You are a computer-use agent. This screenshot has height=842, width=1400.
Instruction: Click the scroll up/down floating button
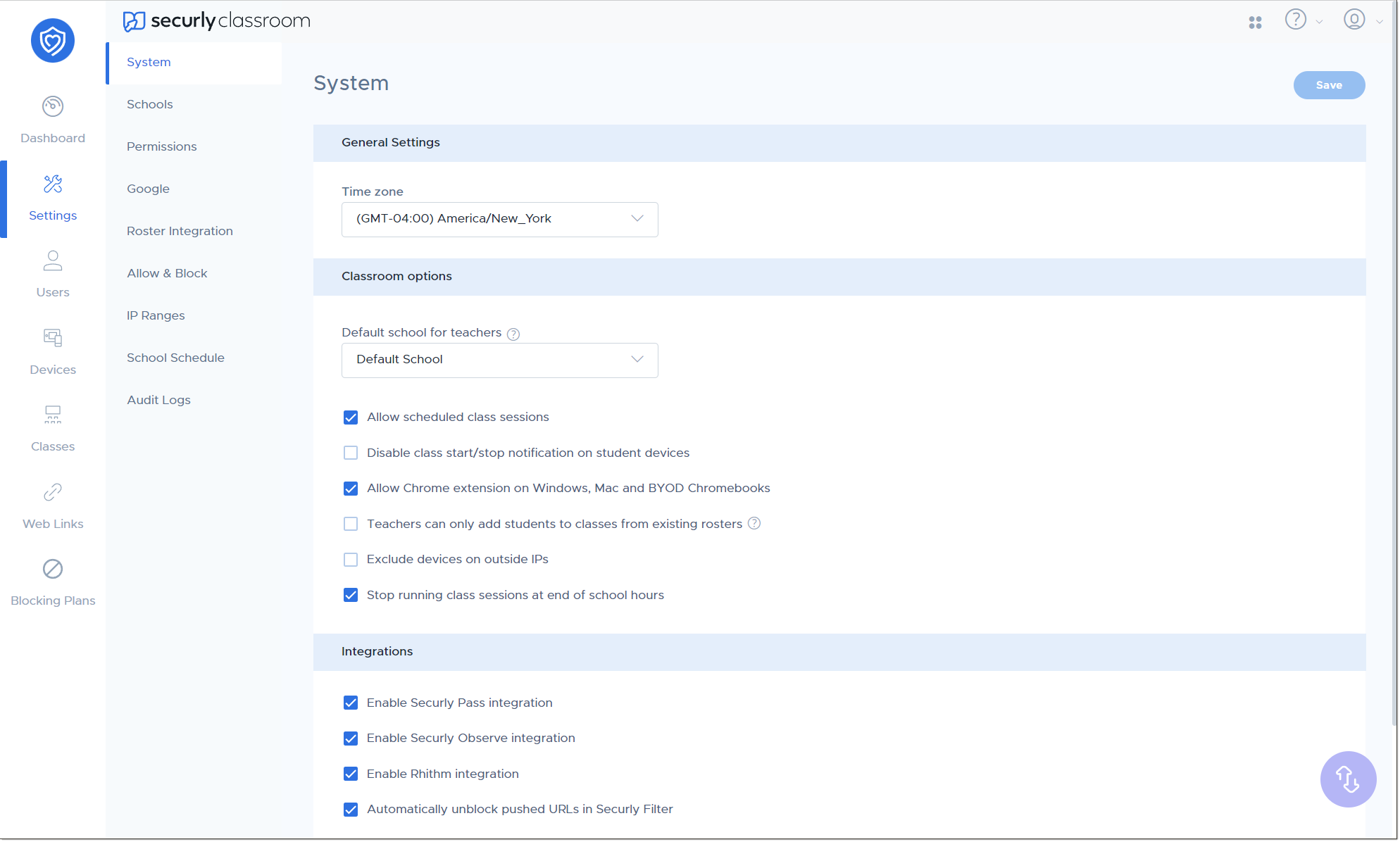(1348, 779)
